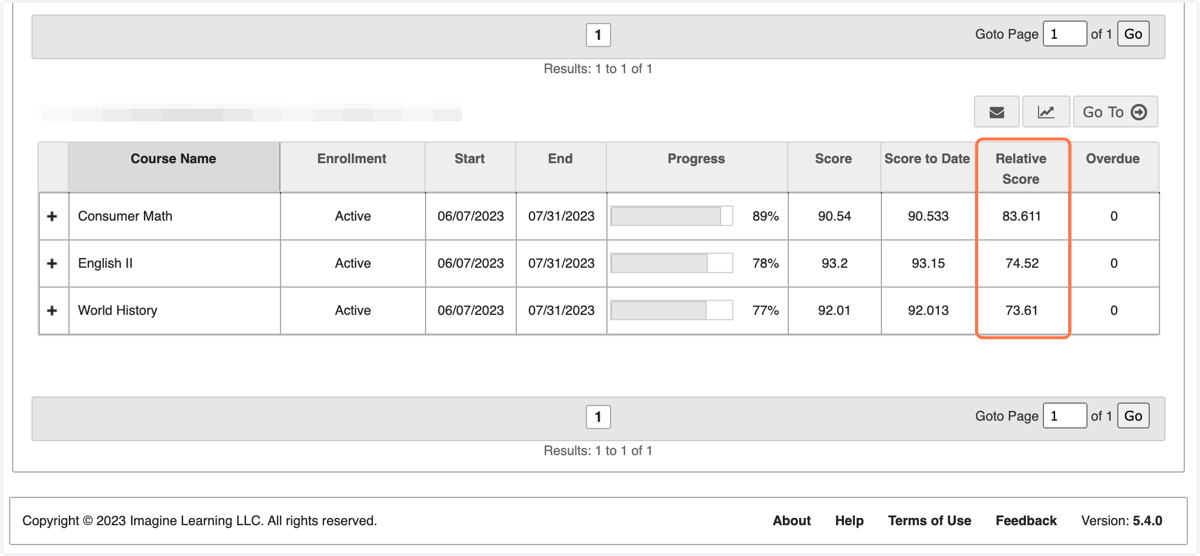The width and height of the screenshot is (1200, 556).
Task: Click World History relative score 73.61
Action: tap(1021, 310)
